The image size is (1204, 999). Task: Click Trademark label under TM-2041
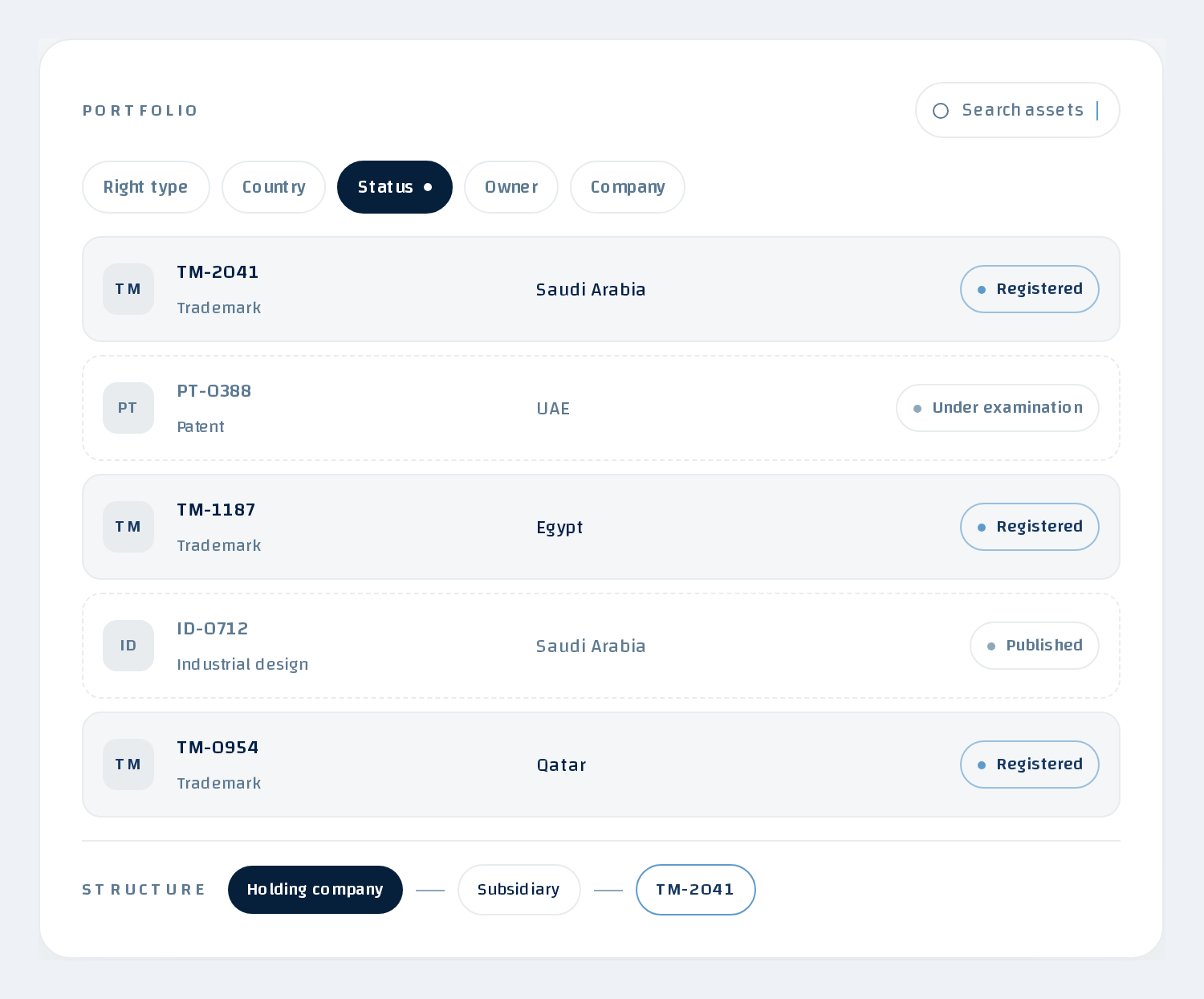click(219, 308)
